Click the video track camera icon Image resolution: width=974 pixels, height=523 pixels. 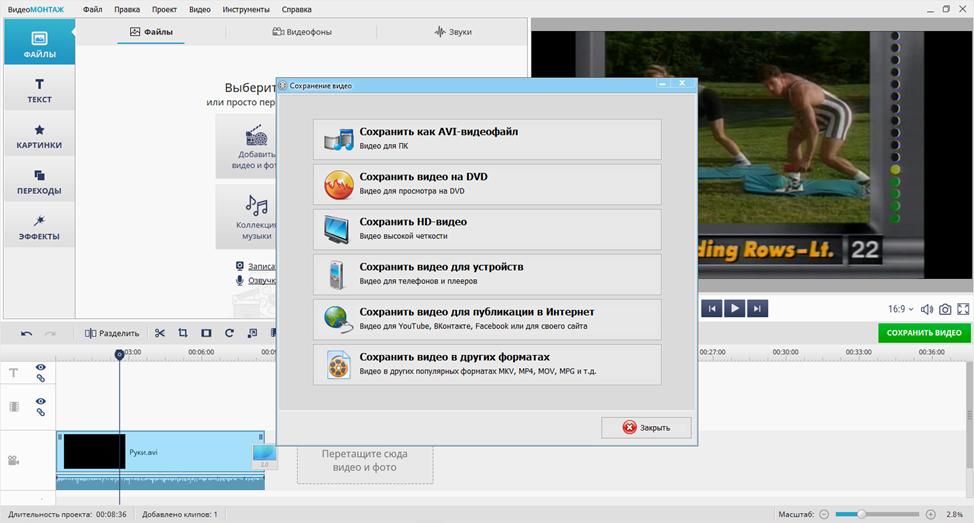tap(13, 460)
